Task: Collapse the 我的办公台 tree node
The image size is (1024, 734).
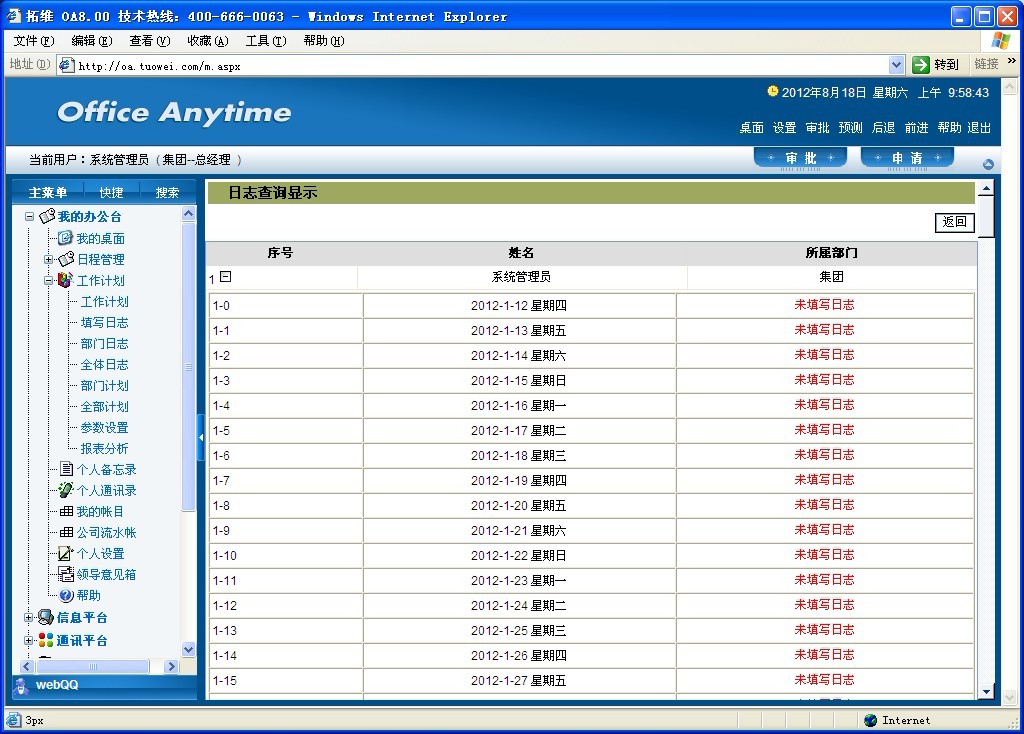Action: tap(30, 216)
